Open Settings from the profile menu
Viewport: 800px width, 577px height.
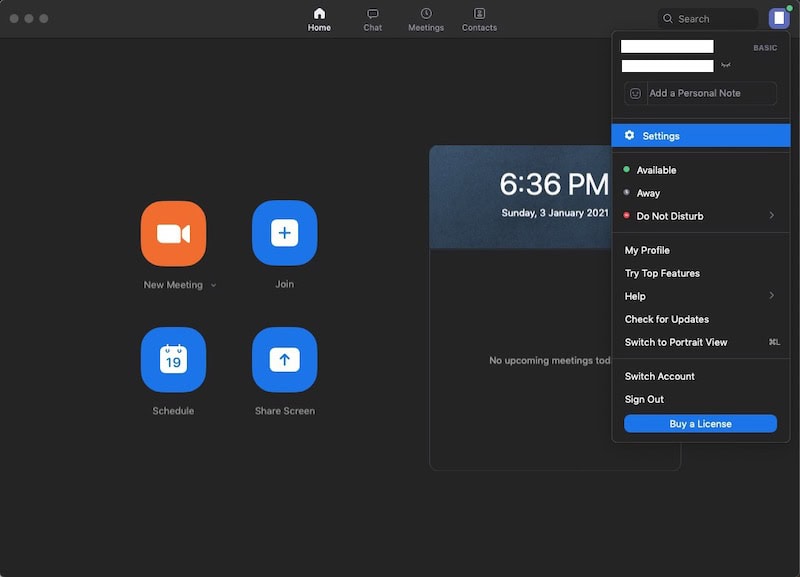click(x=661, y=136)
